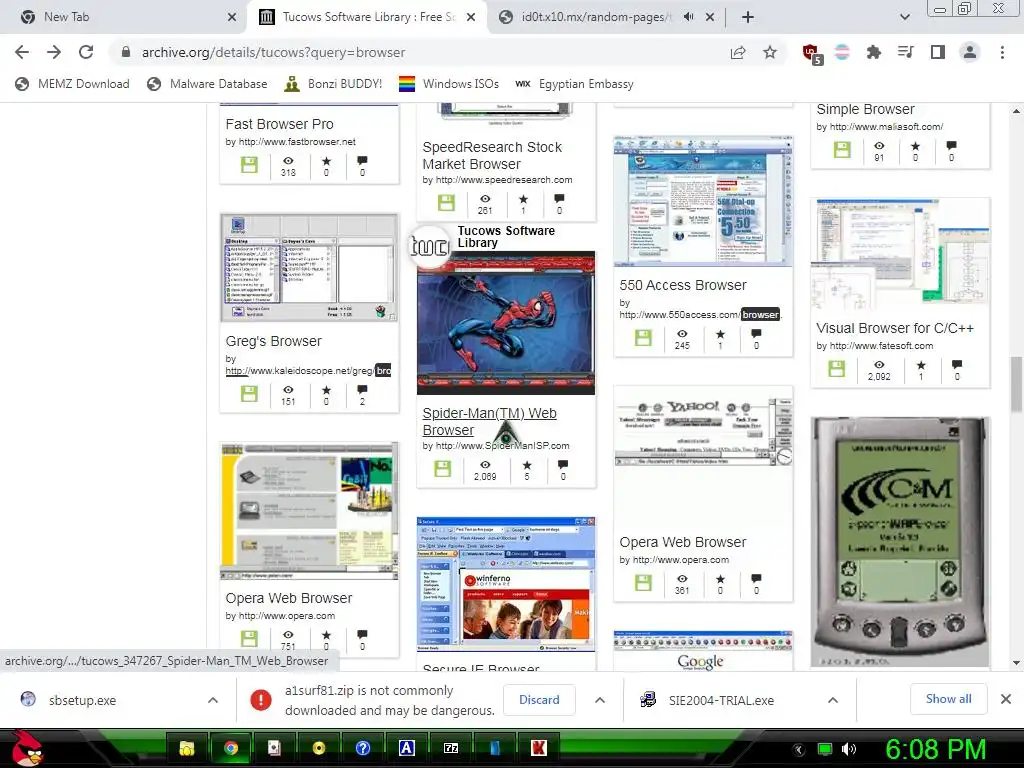The image size is (1024, 768).
Task: Open the Spider-Man browser thumbnail
Action: (x=506, y=323)
